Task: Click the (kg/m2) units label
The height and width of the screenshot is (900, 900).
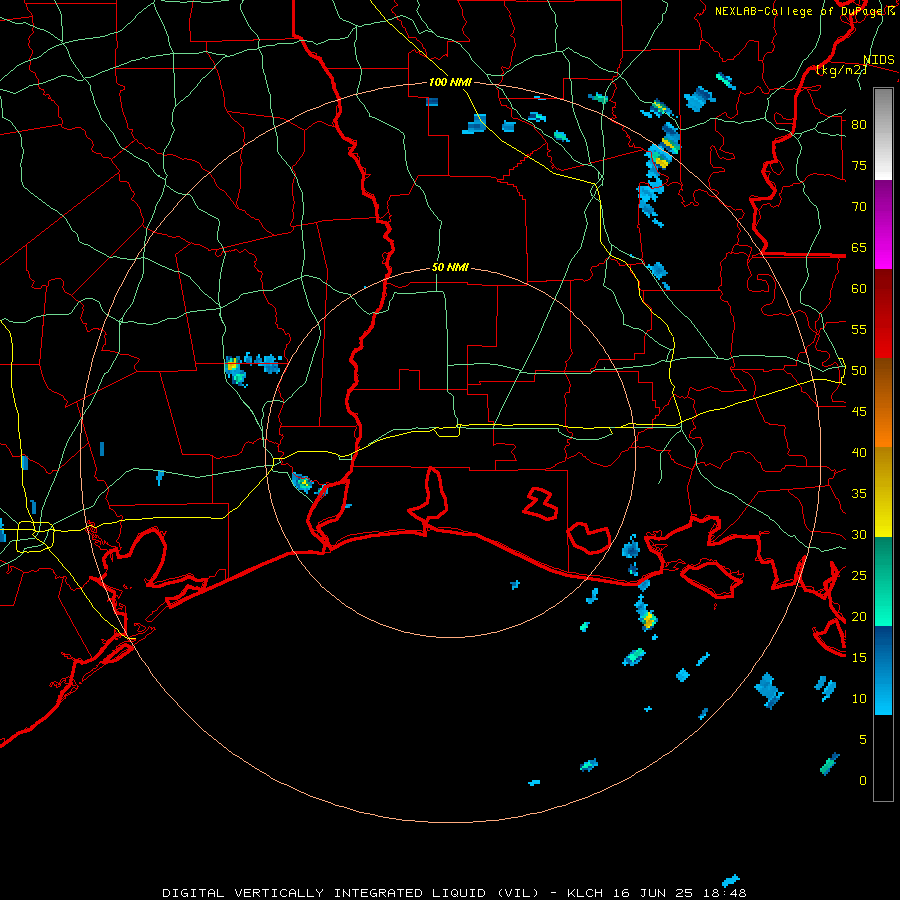Action: (x=841, y=71)
